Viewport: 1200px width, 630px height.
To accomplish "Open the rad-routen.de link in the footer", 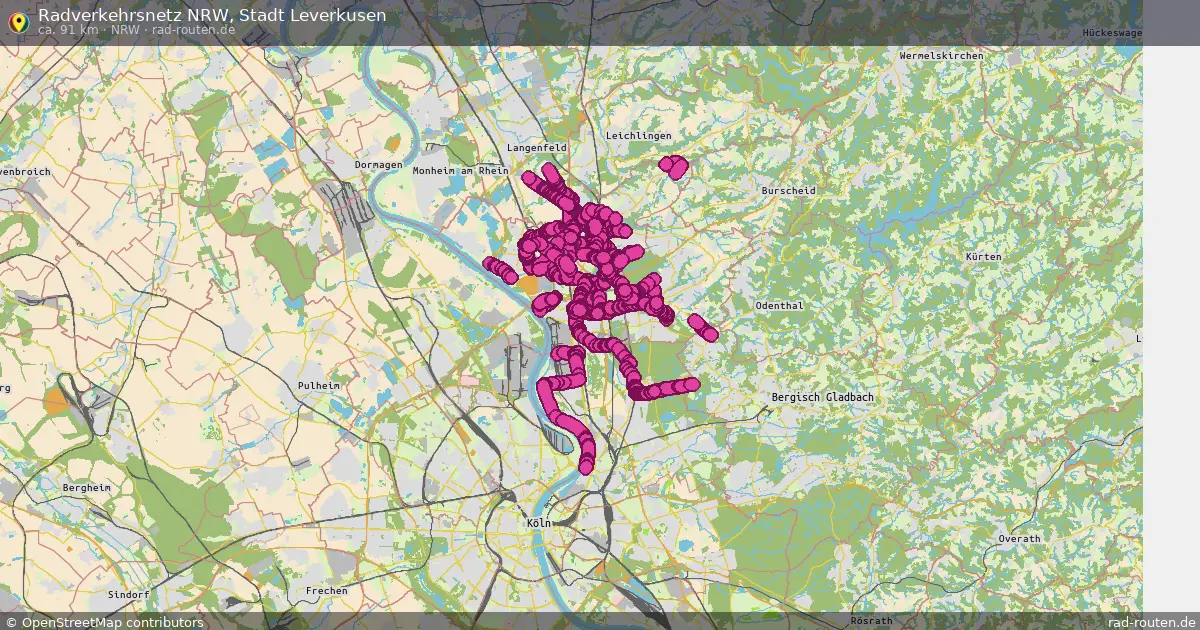I will click(1152, 622).
